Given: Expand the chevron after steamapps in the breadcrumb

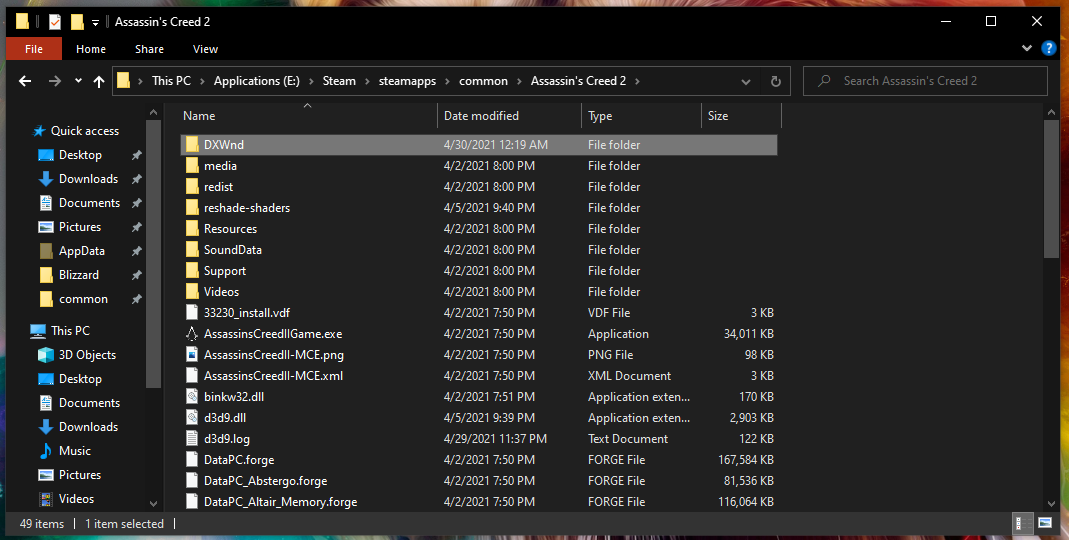Looking at the screenshot, I should click(x=449, y=81).
